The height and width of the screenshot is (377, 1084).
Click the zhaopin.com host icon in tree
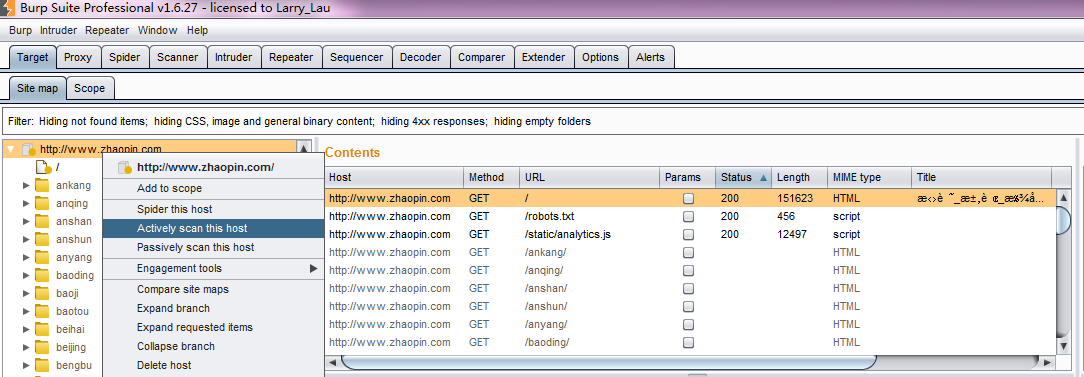(29, 149)
